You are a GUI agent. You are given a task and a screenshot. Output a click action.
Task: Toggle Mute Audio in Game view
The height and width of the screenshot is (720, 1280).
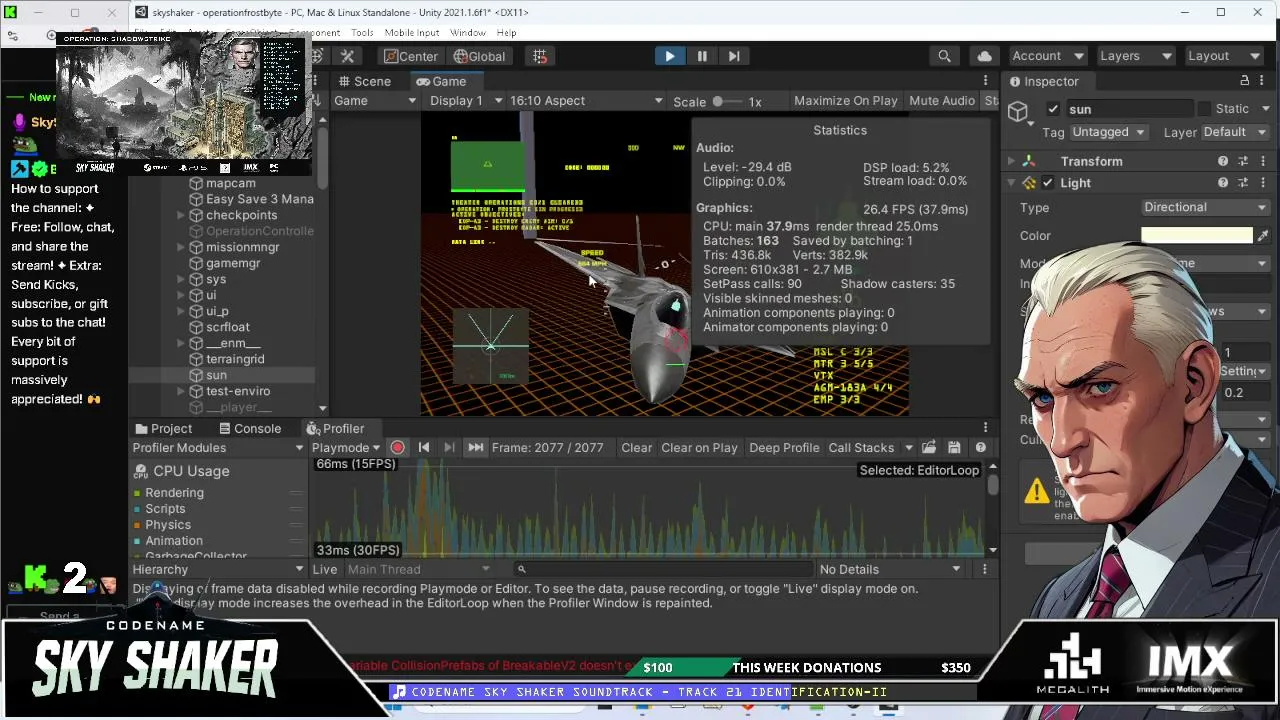(x=942, y=101)
